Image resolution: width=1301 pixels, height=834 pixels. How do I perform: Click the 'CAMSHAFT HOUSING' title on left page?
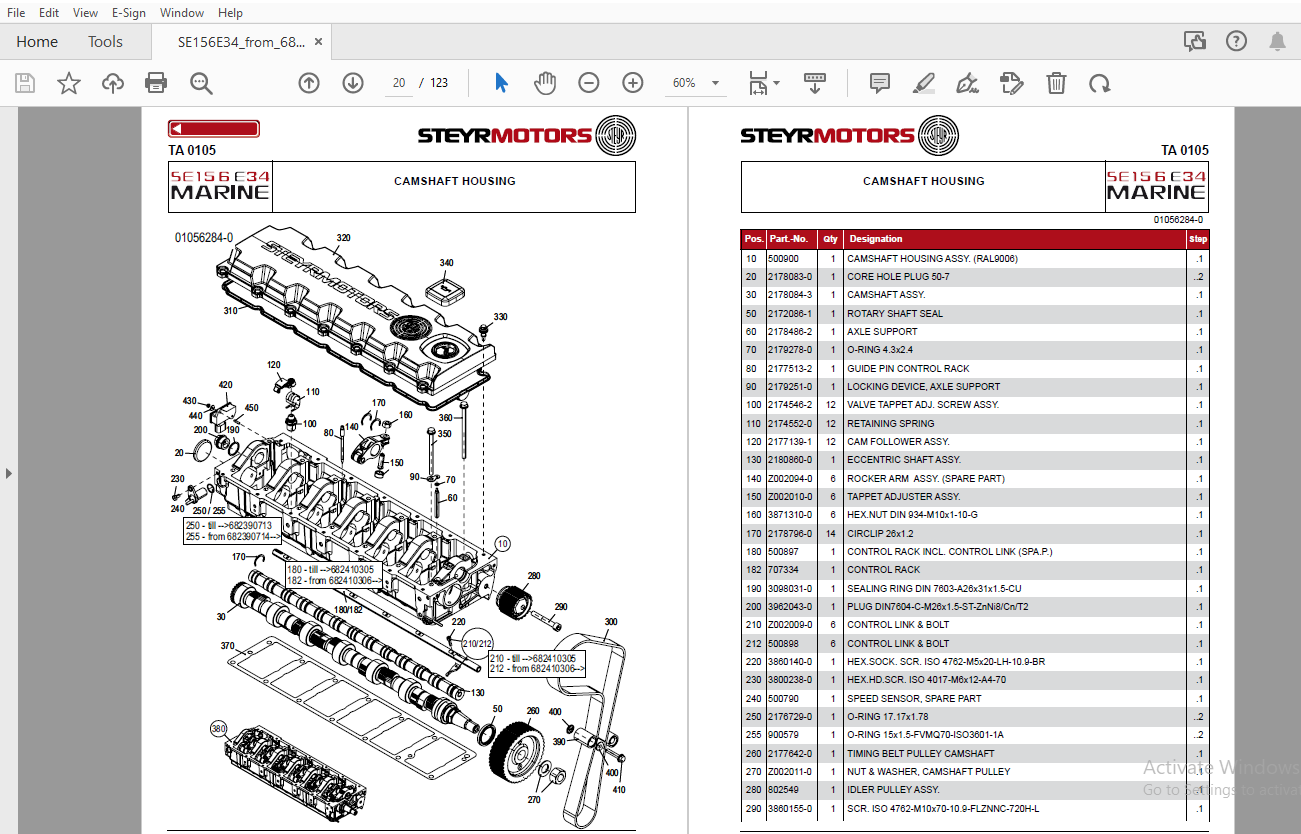pos(455,181)
